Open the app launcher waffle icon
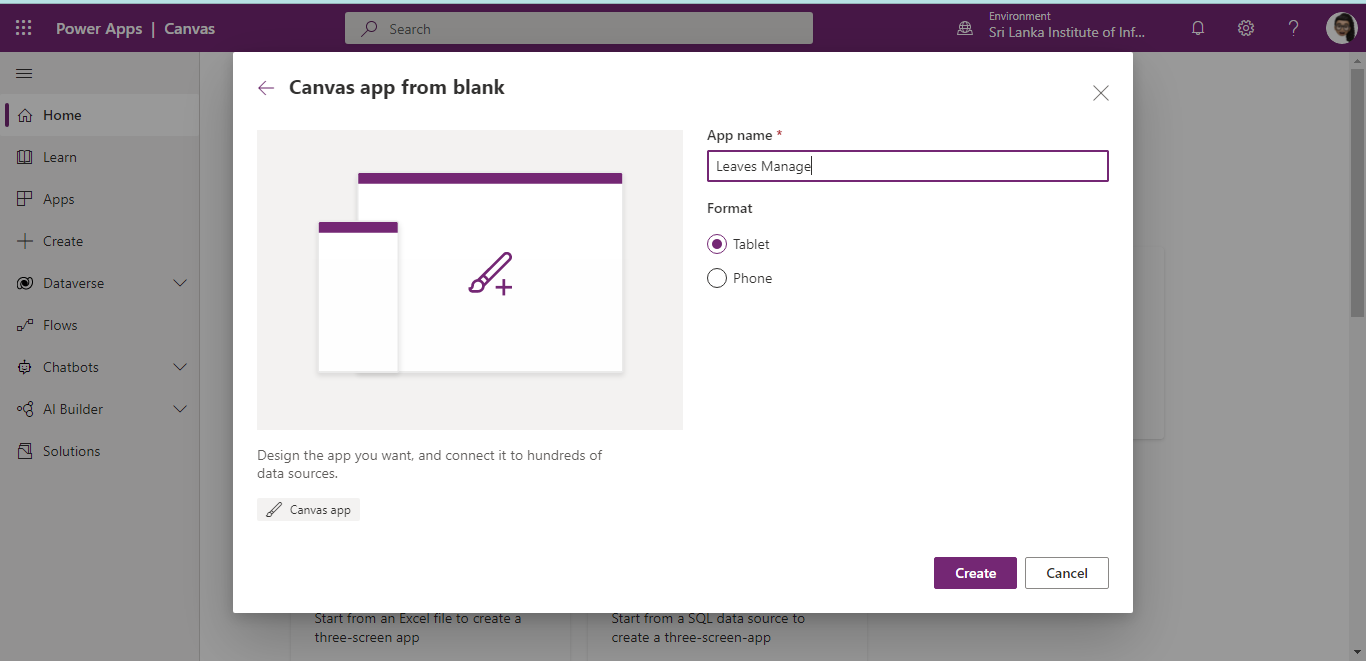Screen dimensions: 1366x661 point(24,28)
